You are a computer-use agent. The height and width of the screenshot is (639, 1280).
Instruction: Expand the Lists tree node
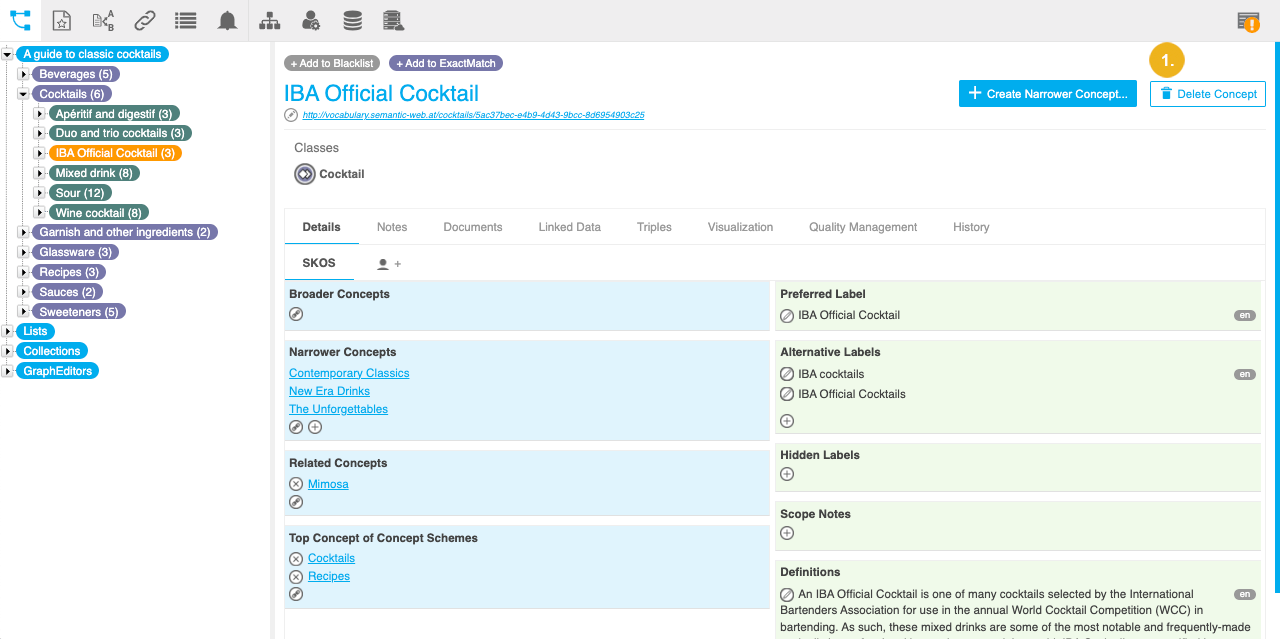click(8, 331)
